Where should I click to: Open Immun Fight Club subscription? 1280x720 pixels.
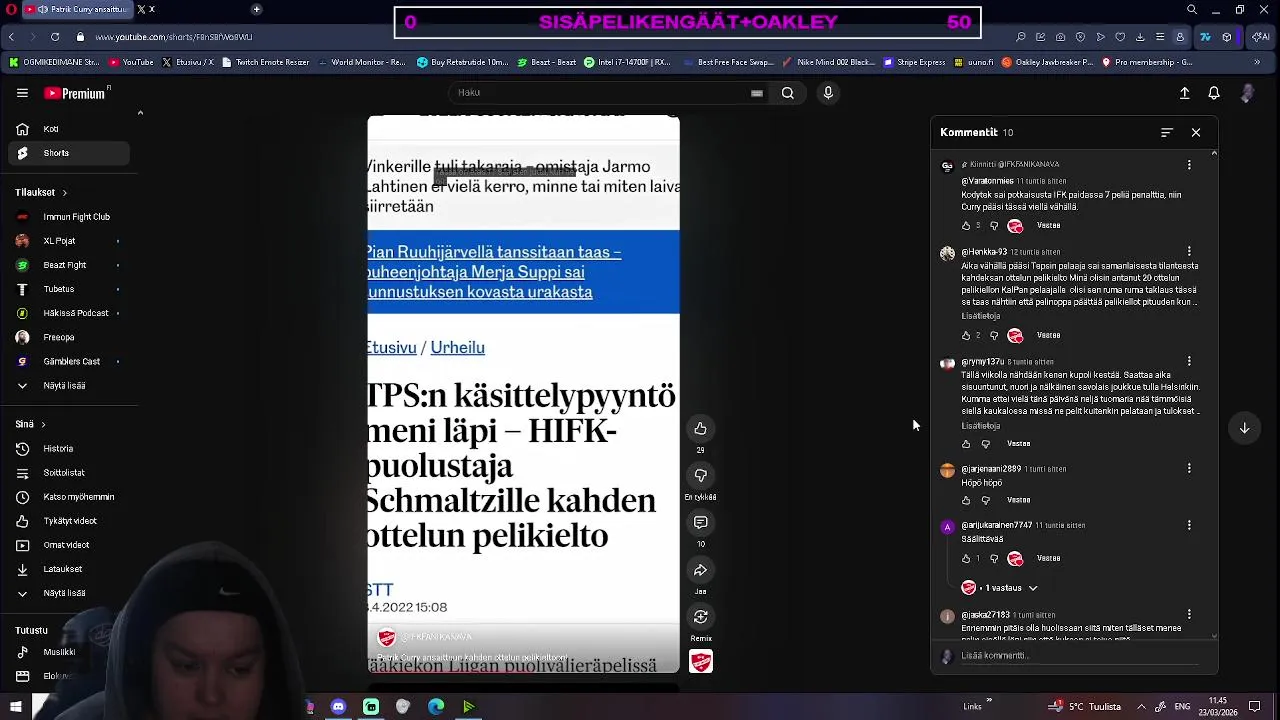pyautogui.click(x=68, y=217)
